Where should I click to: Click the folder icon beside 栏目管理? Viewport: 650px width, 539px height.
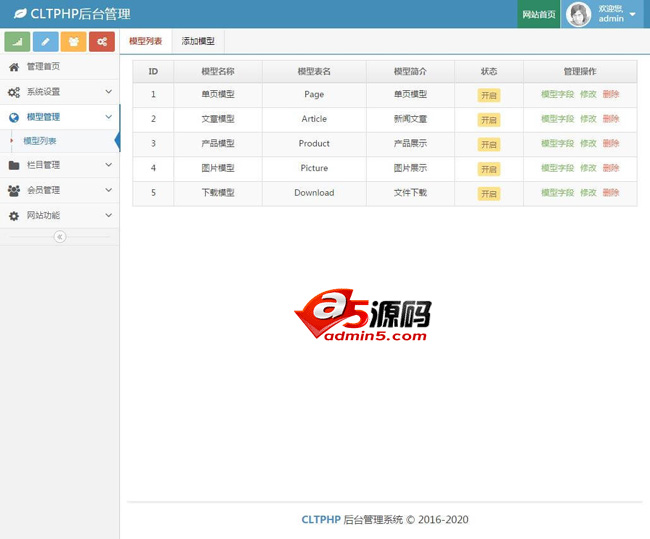click(14, 165)
